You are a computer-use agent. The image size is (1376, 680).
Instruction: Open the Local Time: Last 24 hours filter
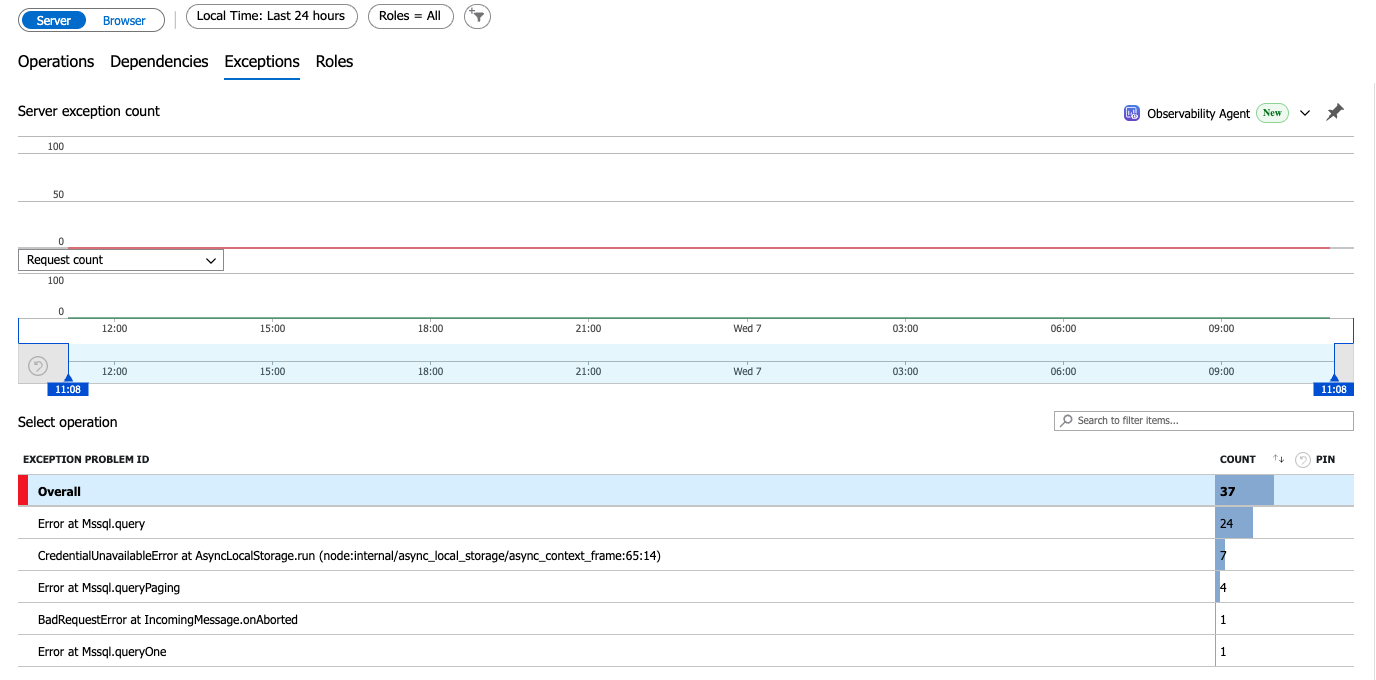point(271,16)
